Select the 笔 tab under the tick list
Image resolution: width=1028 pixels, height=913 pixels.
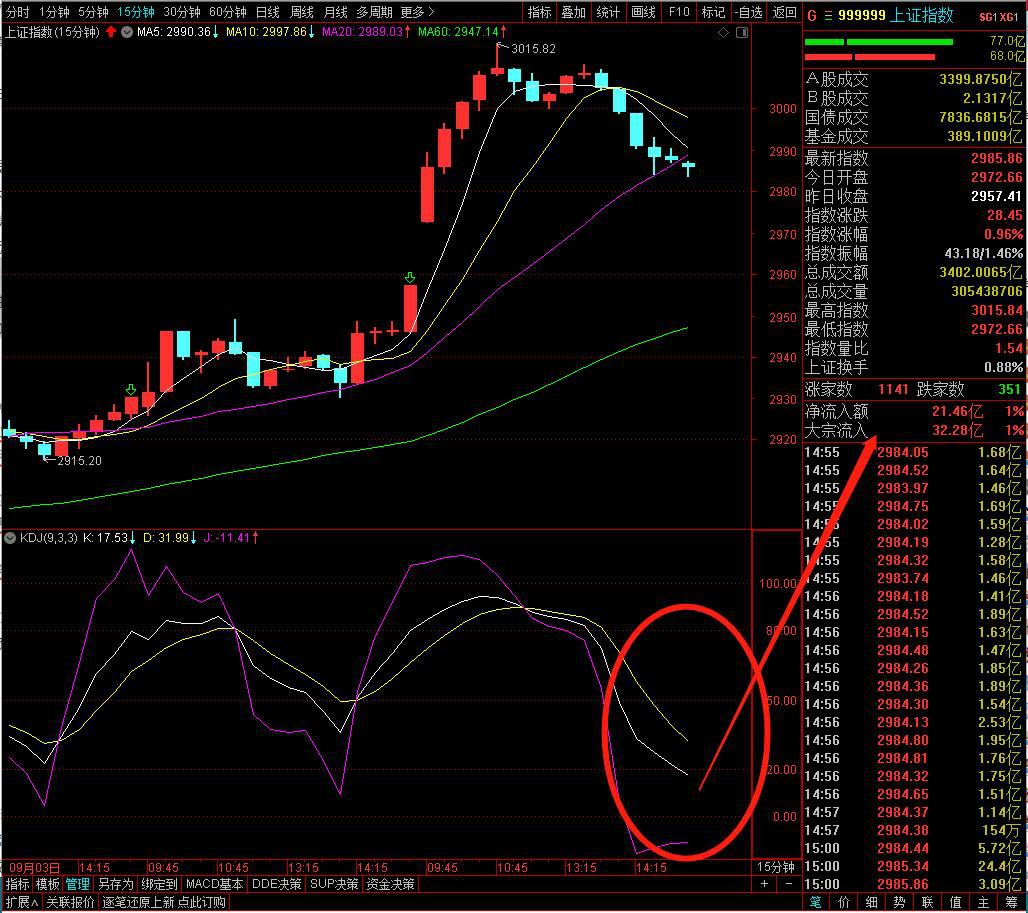816,902
